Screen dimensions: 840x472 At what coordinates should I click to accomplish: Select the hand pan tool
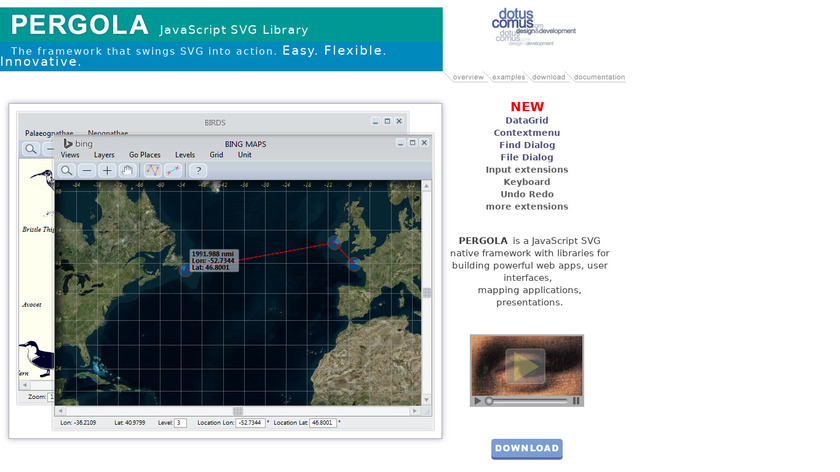[127, 170]
